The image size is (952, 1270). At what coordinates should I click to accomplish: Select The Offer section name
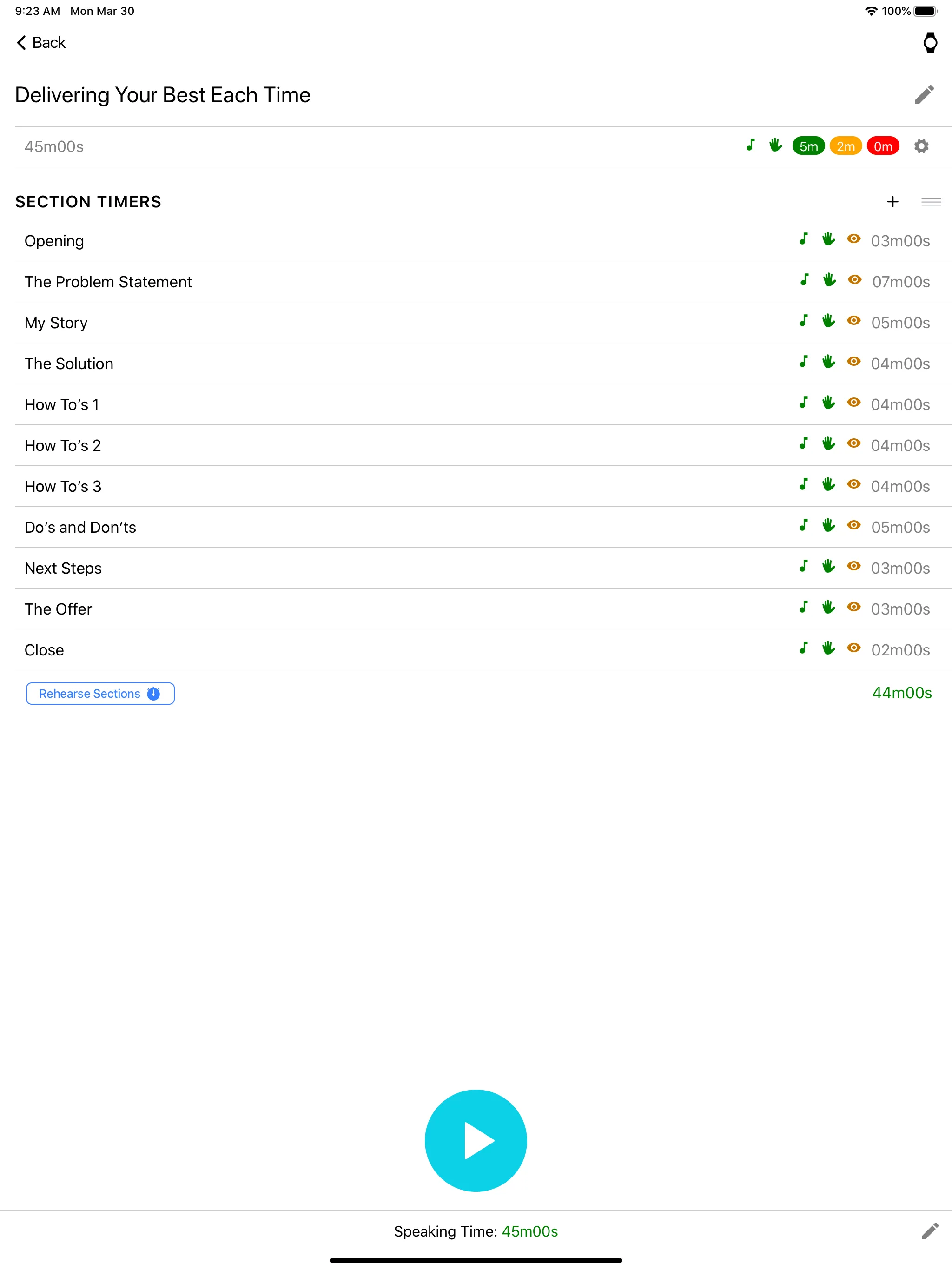[58, 609]
